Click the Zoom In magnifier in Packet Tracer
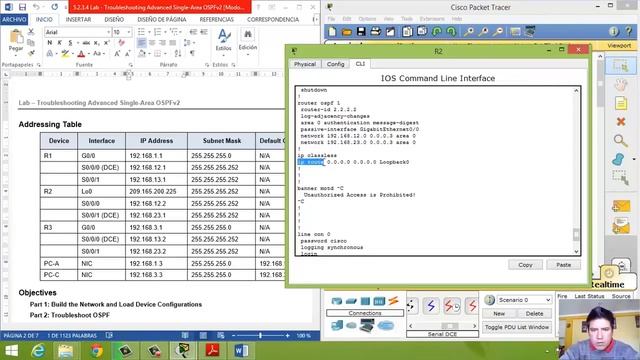The width and height of the screenshot is (640, 360). point(469,31)
